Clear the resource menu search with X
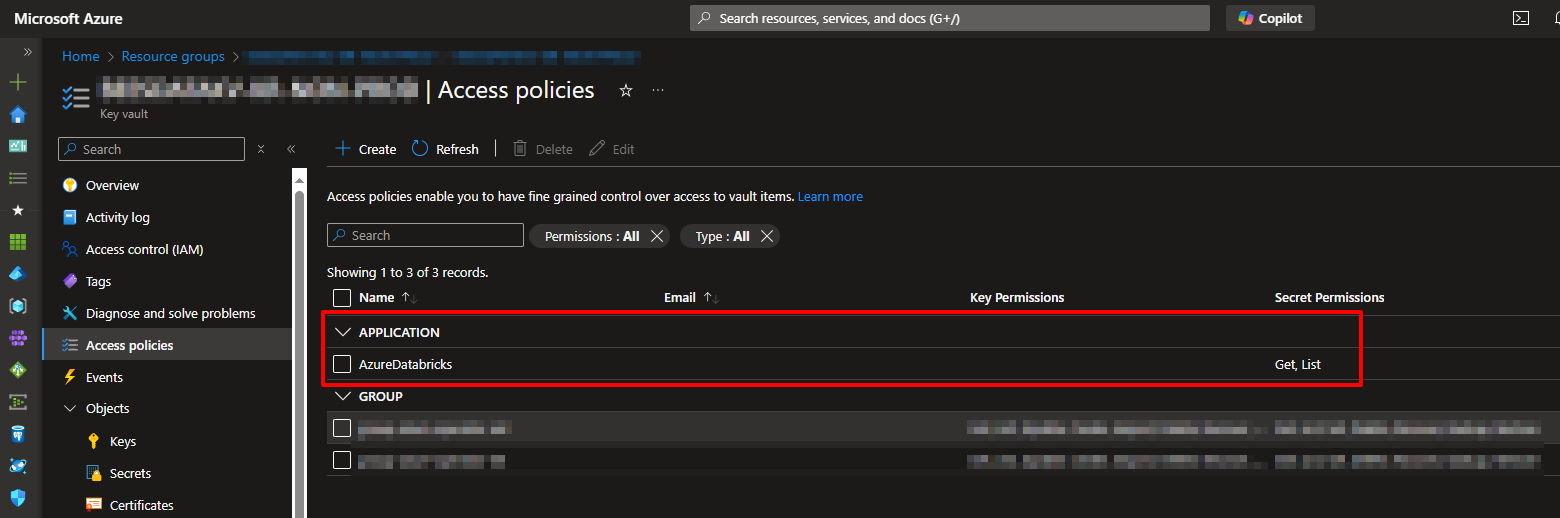The image size is (1560, 518). 261,149
